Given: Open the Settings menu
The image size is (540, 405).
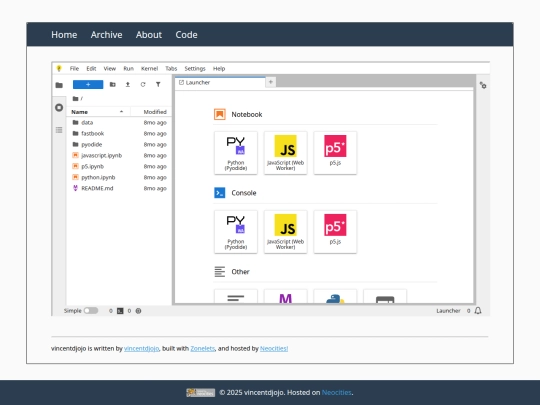Looking at the screenshot, I should (x=195, y=69).
